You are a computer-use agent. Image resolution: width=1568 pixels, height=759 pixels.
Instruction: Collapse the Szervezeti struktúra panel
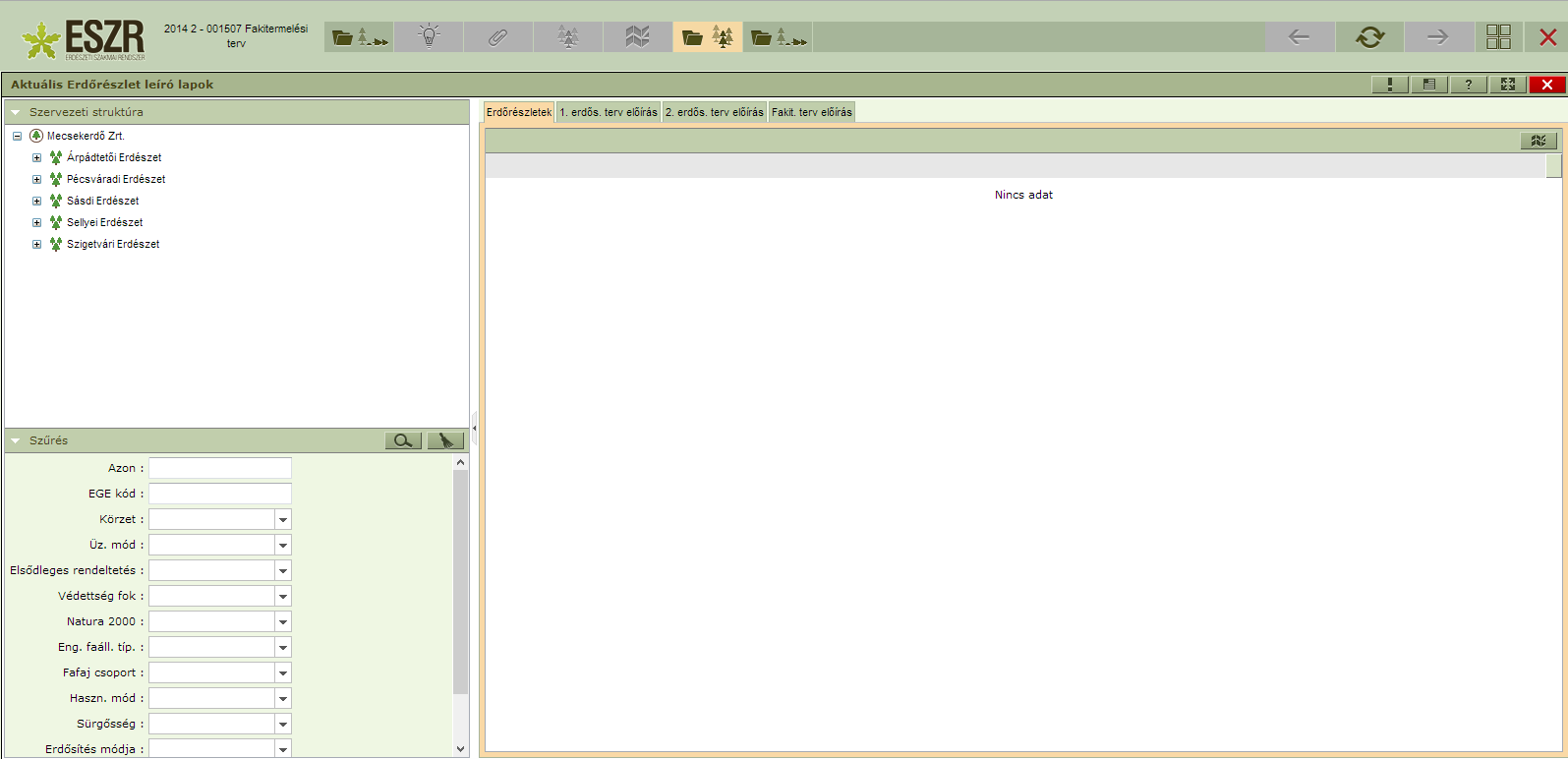(x=16, y=112)
